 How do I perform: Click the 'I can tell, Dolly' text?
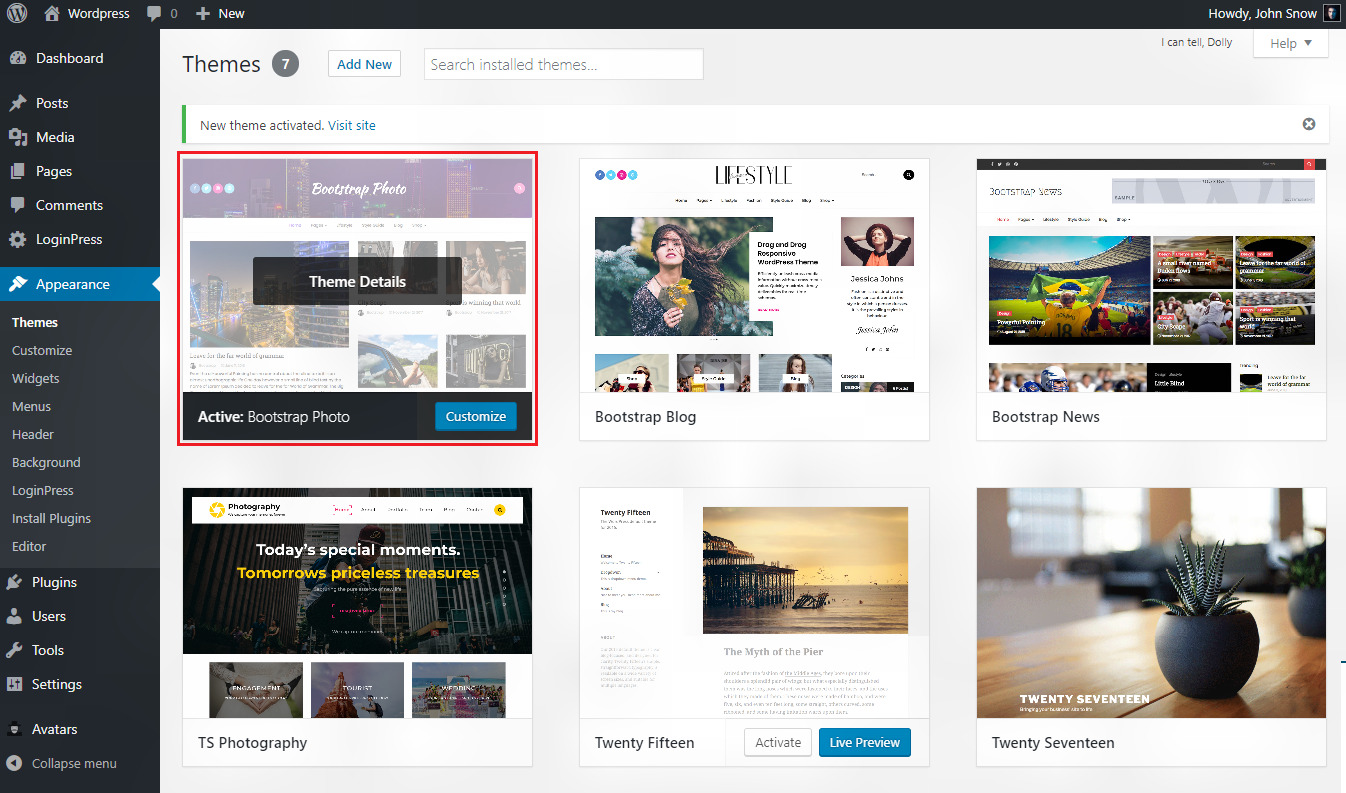point(1197,42)
